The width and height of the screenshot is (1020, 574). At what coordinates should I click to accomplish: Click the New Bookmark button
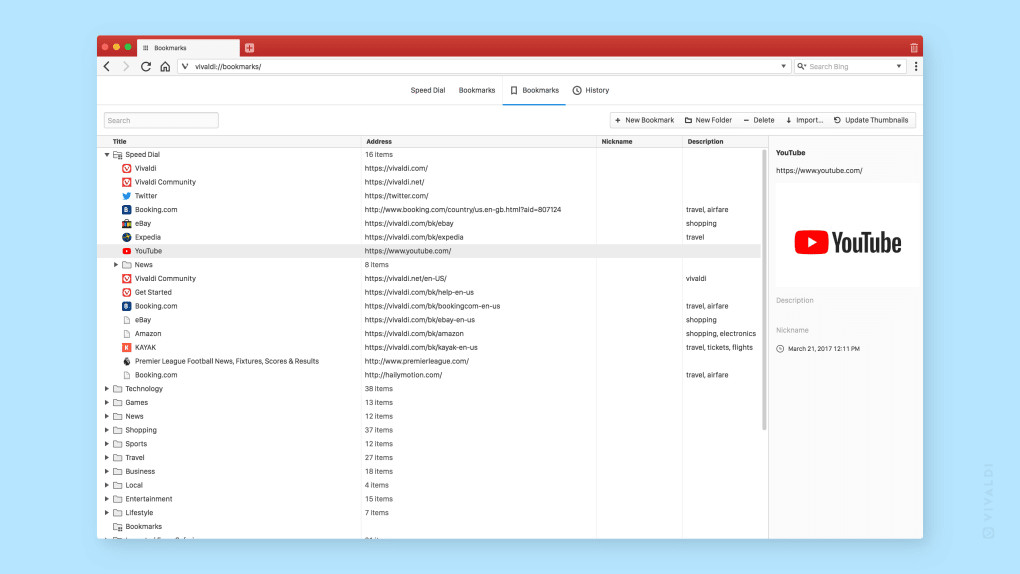644,120
